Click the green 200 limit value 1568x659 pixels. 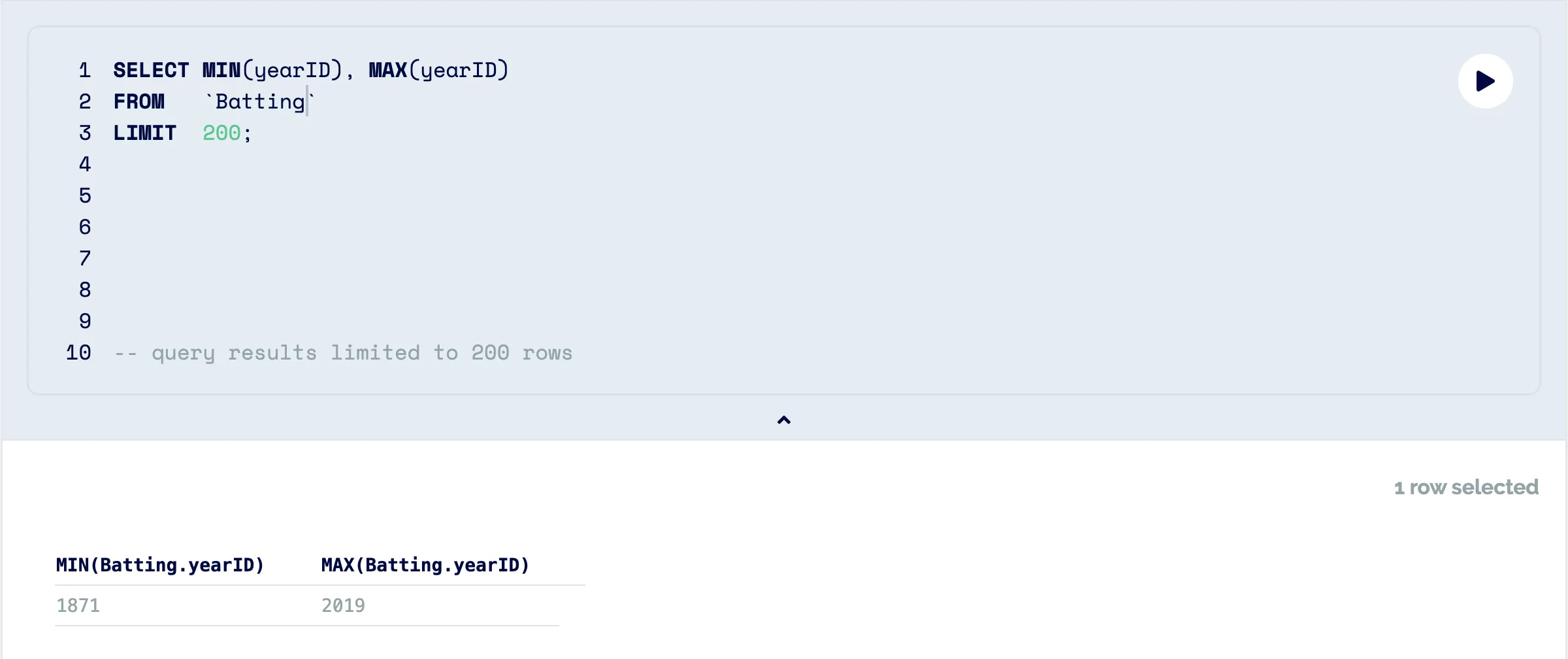[221, 133]
